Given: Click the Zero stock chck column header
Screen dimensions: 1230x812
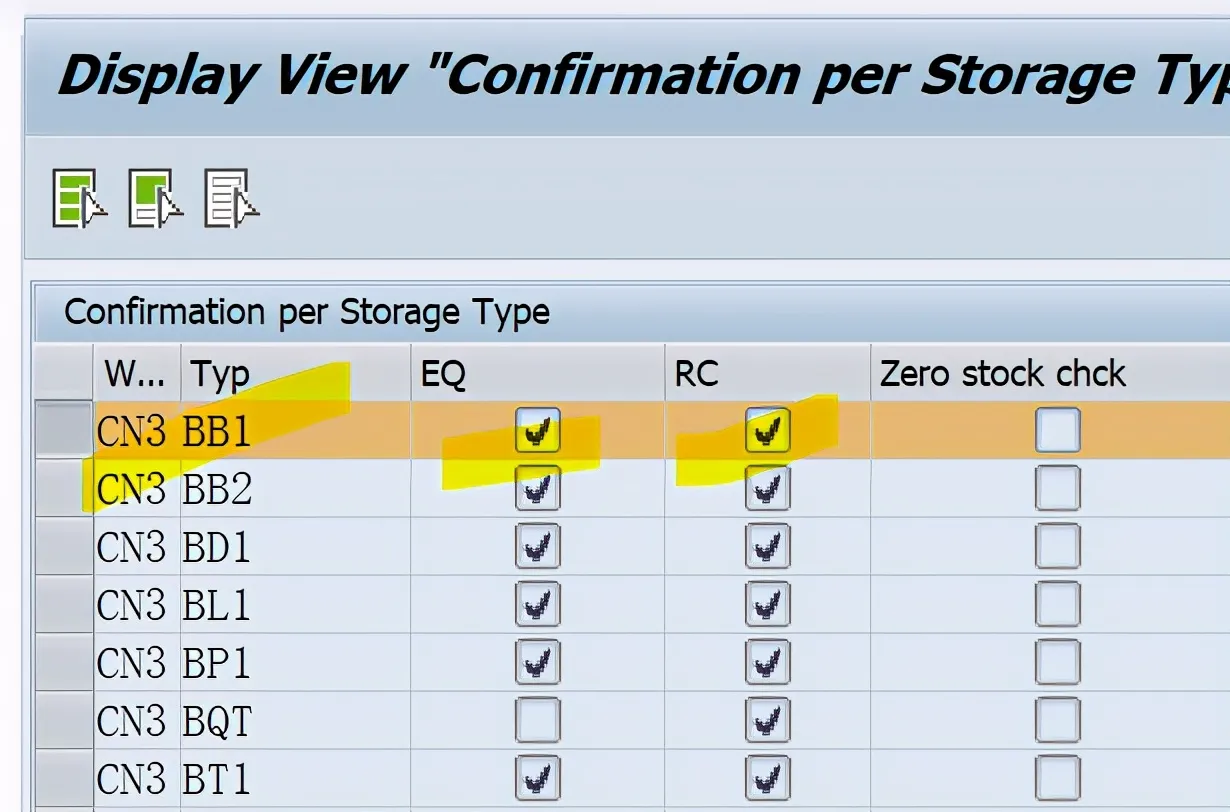Looking at the screenshot, I should pos(1003,374).
